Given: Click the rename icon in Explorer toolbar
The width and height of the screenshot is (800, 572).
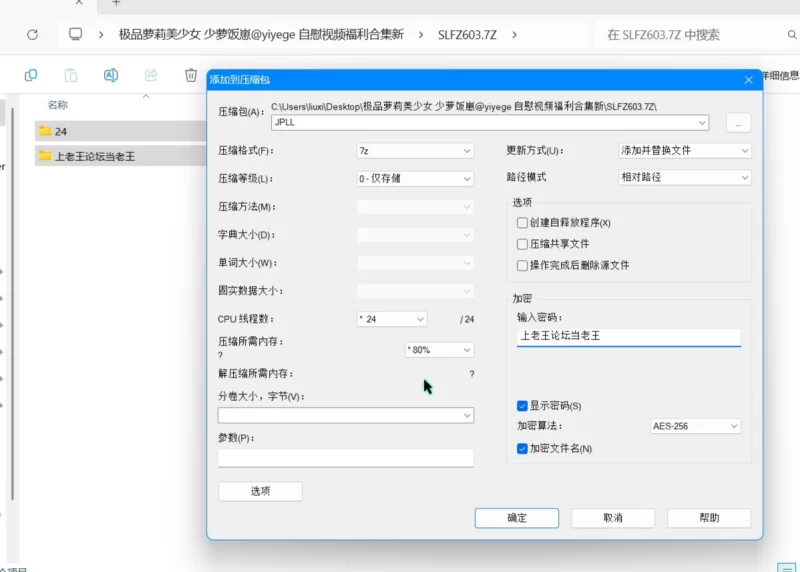Looking at the screenshot, I should pyautogui.click(x=111, y=76).
